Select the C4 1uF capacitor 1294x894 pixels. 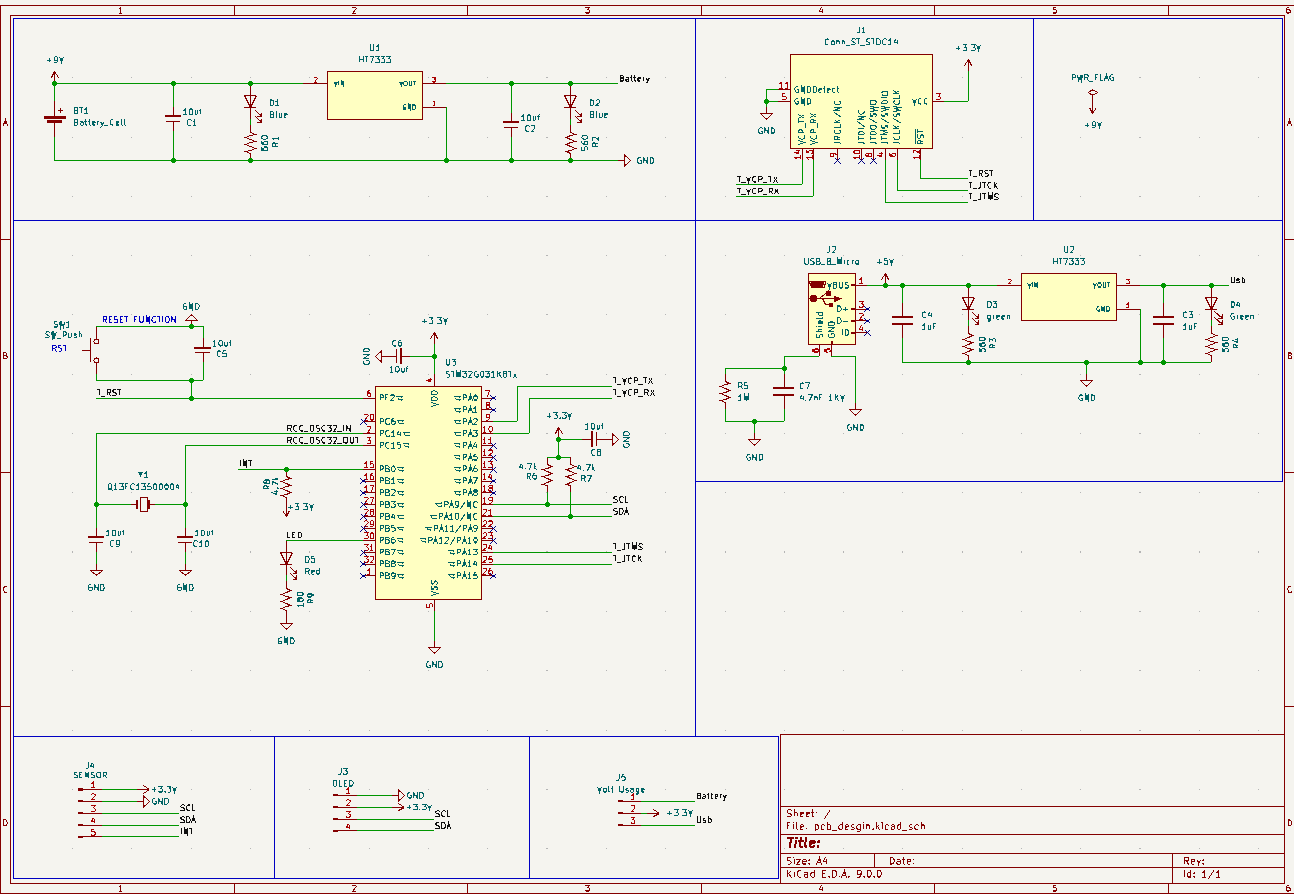click(x=902, y=321)
